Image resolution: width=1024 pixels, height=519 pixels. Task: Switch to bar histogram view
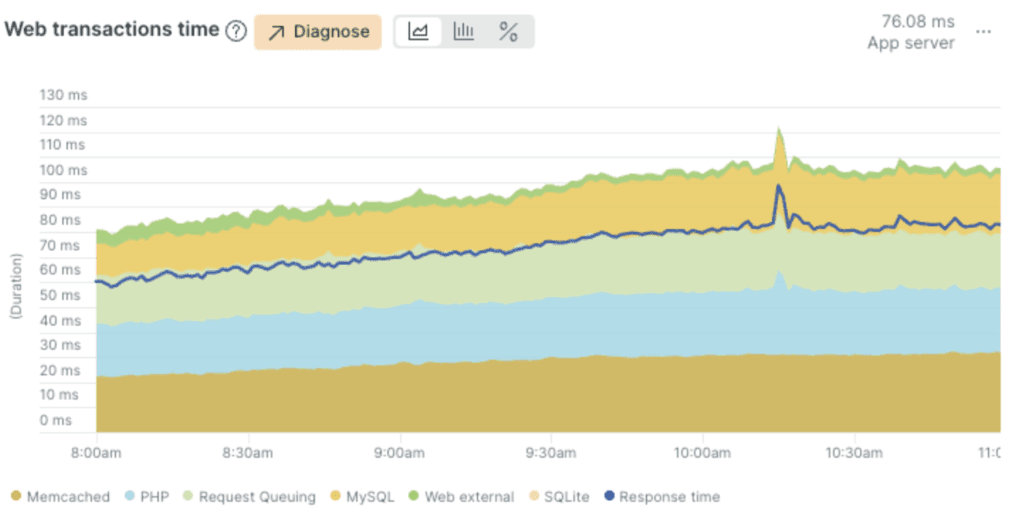coord(463,31)
